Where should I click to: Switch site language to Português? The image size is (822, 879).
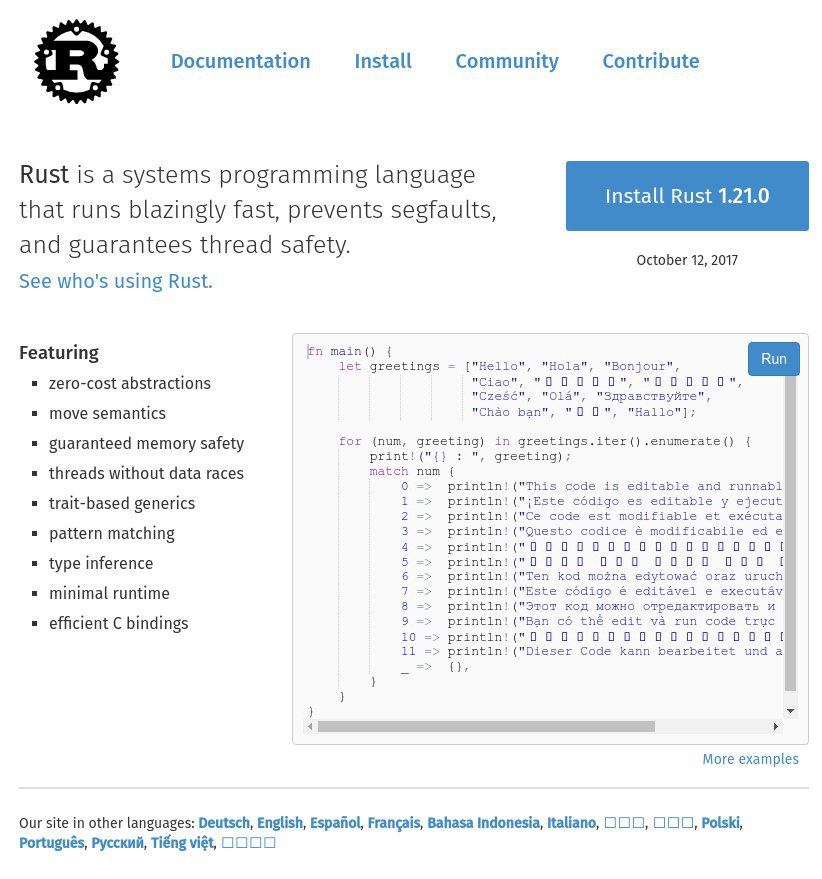[x=52, y=843]
